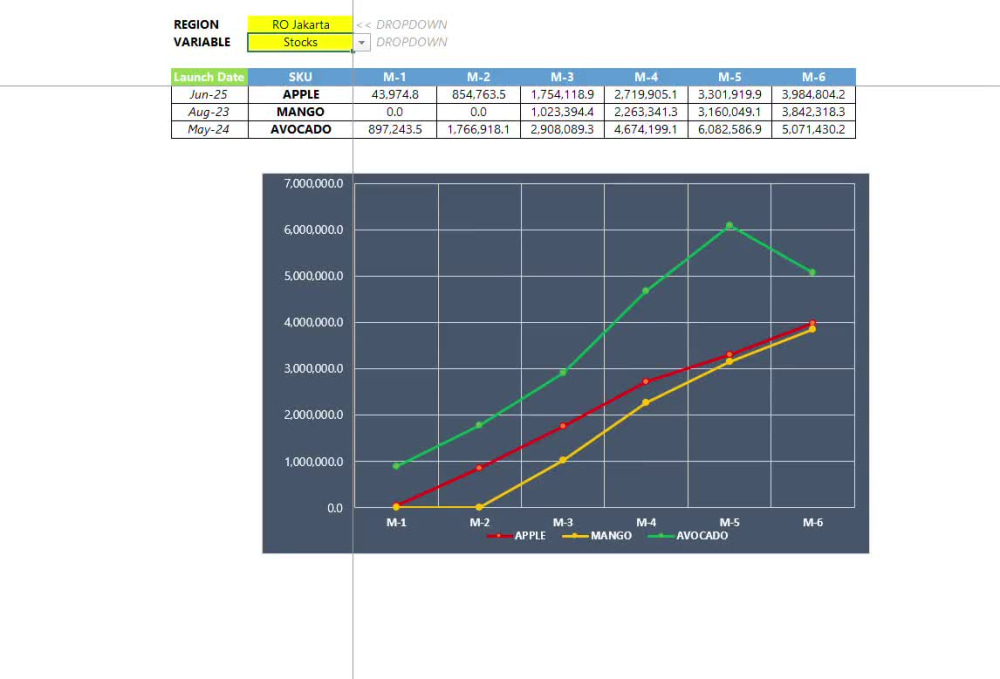Click the Aug-23 launch date cell
Viewport: 1000px width, 679px height.
(209, 112)
